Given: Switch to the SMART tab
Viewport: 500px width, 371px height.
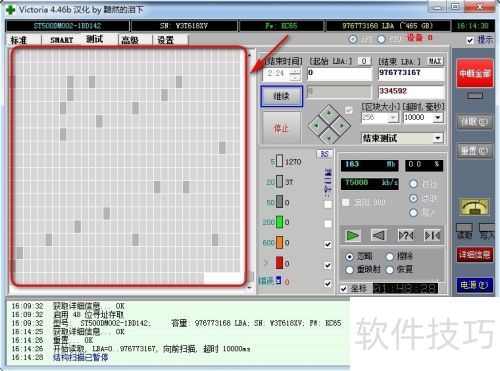Looking at the screenshot, I should click(x=61, y=40).
